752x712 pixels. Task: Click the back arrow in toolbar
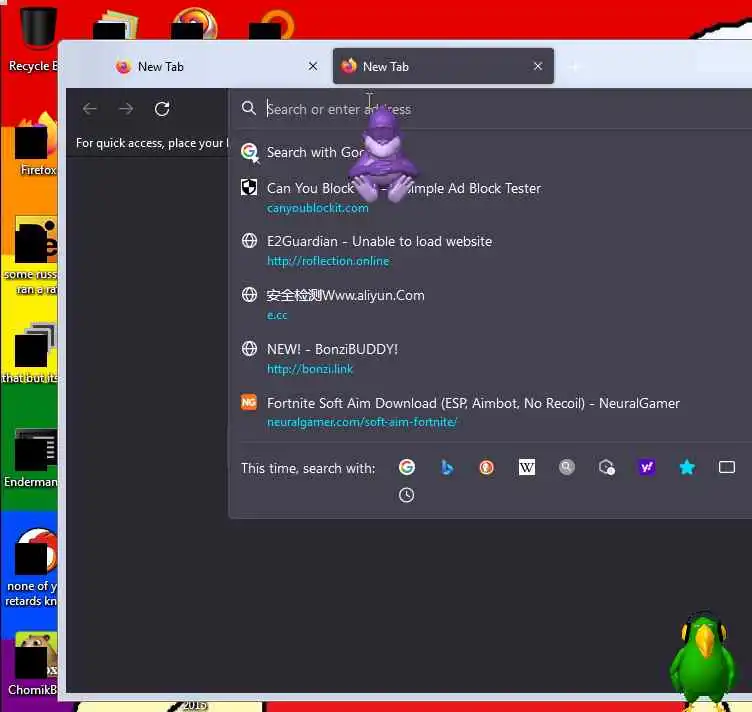[90, 109]
